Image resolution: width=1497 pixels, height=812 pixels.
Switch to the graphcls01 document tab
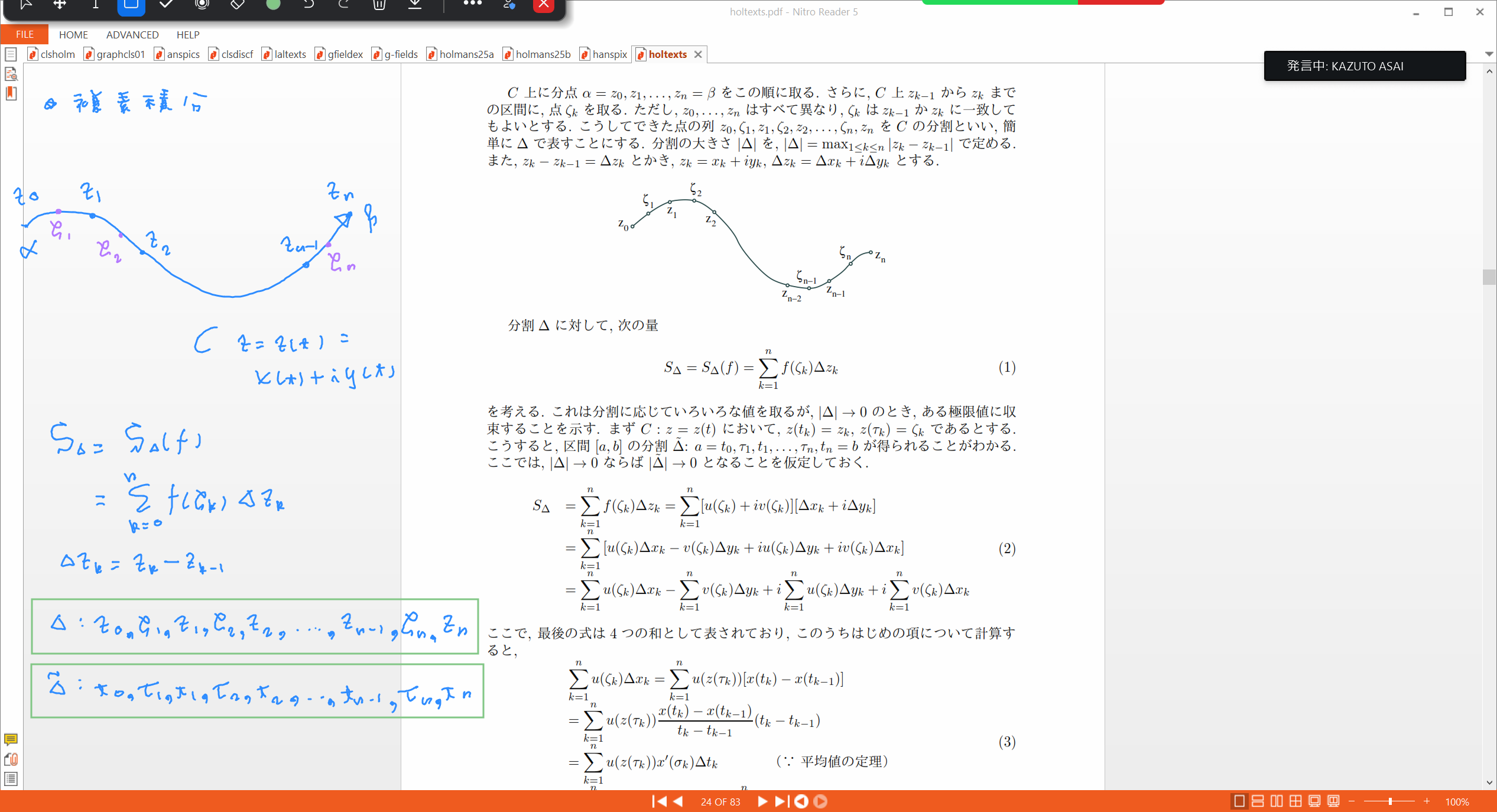click(120, 54)
